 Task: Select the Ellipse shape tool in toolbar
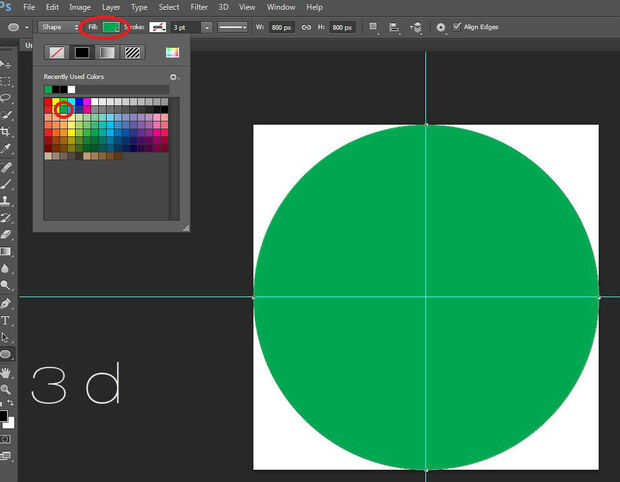tap(6, 354)
